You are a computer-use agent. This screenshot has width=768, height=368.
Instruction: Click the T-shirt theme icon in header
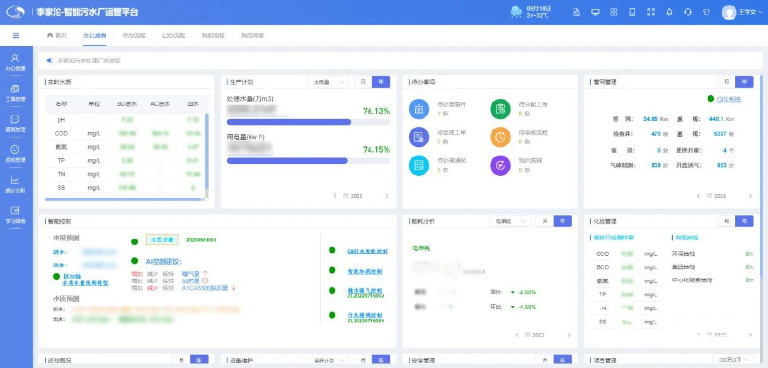click(706, 12)
